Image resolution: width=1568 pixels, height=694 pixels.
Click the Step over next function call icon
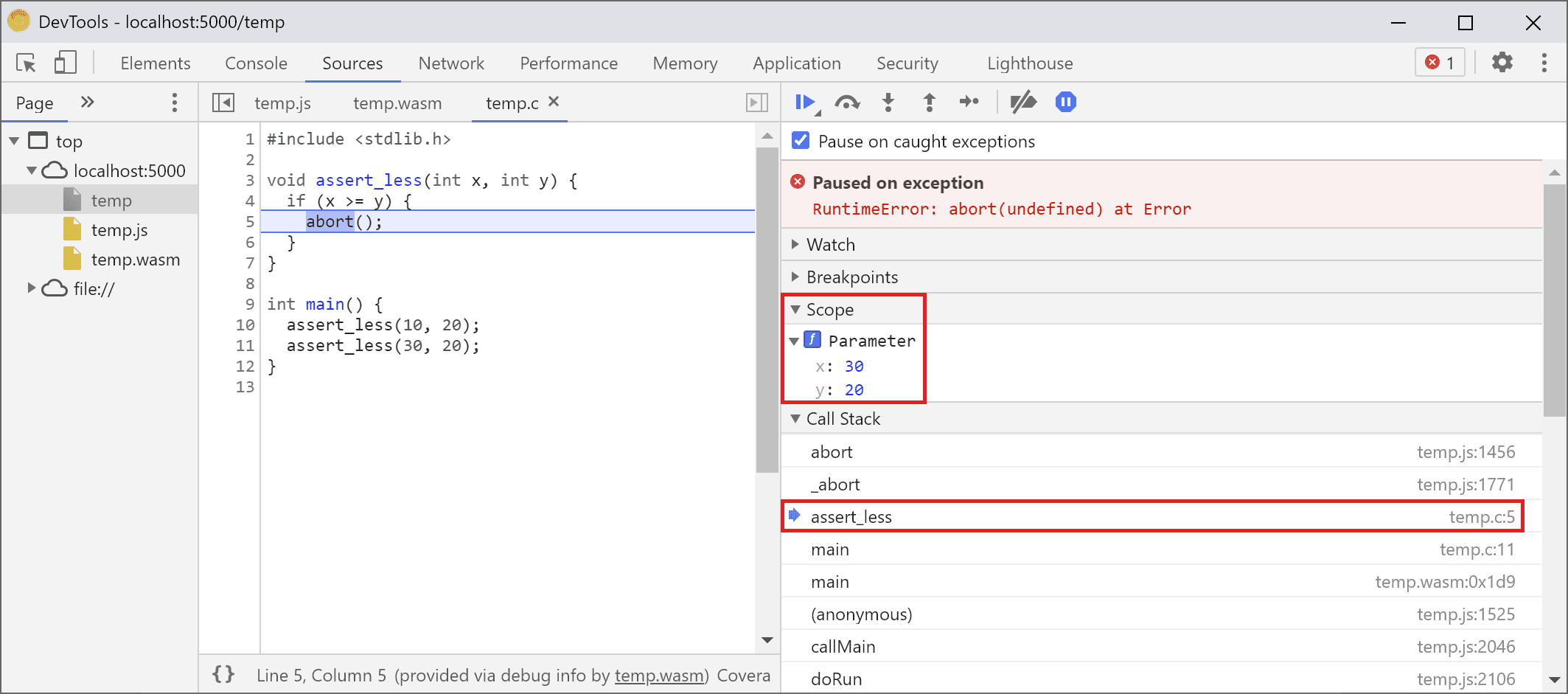847,103
